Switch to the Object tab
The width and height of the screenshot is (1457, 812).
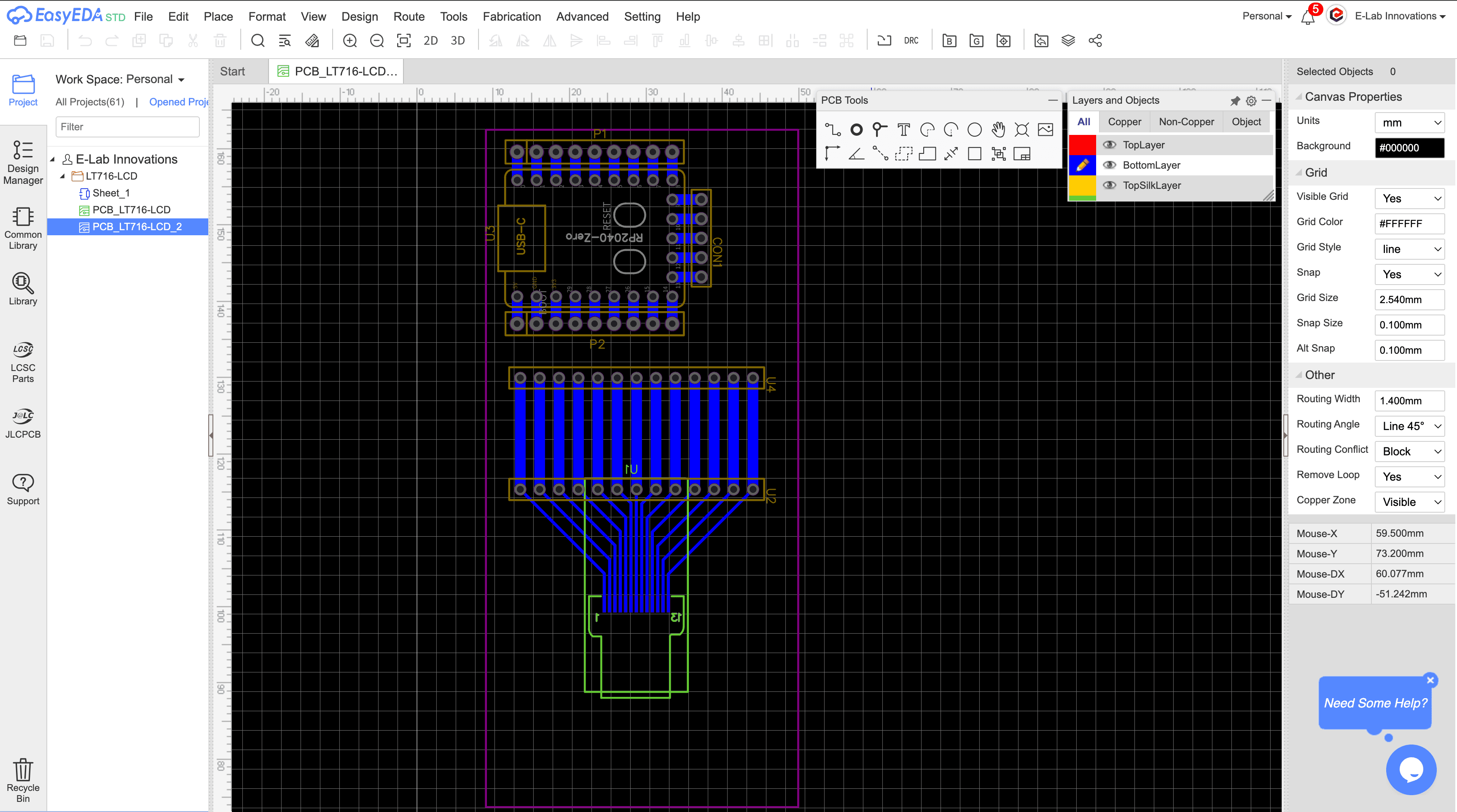pyautogui.click(x=1246, y=121)
